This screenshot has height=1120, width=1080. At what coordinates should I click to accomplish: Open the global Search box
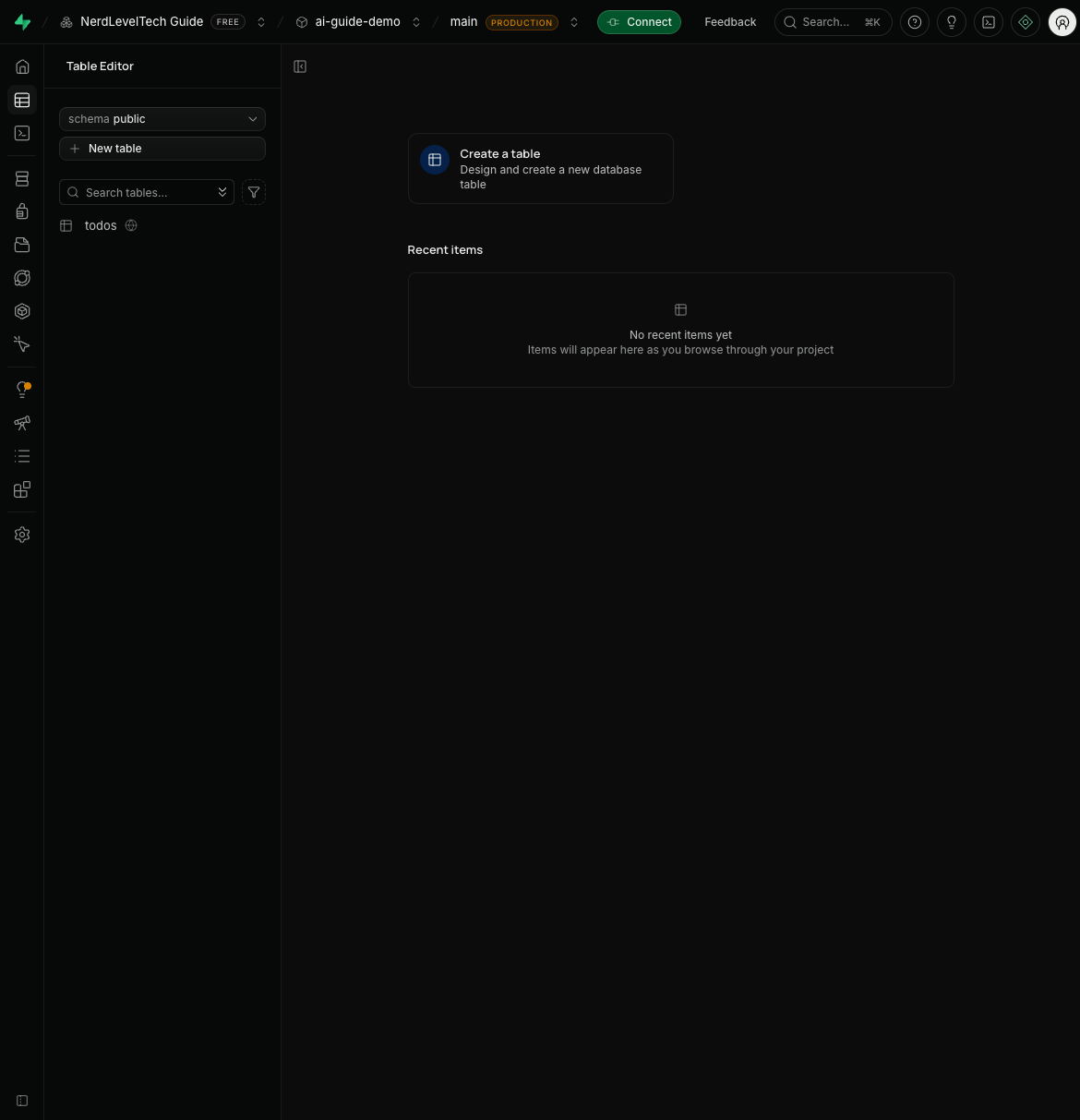[834, 22]
